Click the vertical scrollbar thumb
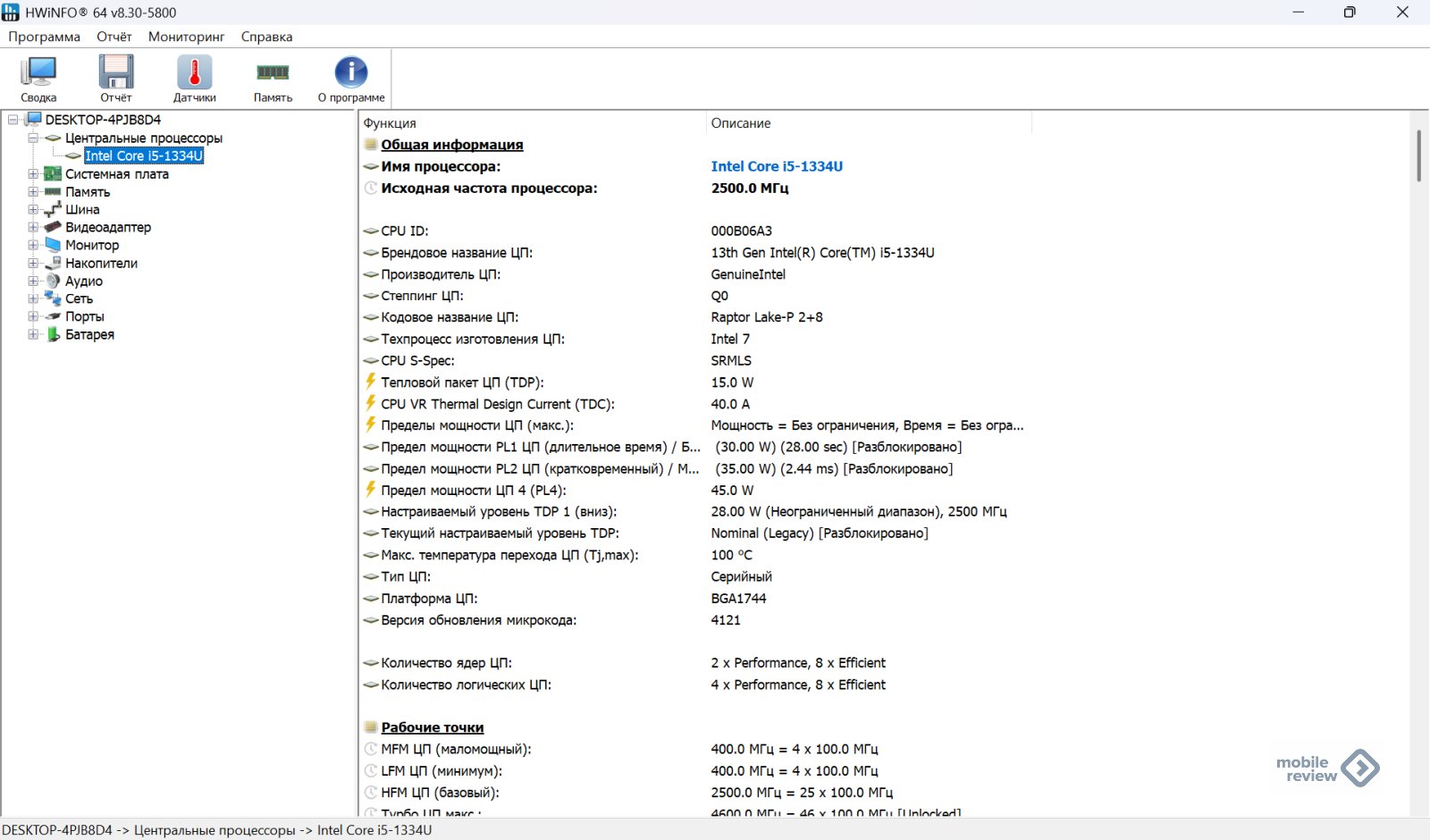The image size is (1430, 840). (1418, 156)
